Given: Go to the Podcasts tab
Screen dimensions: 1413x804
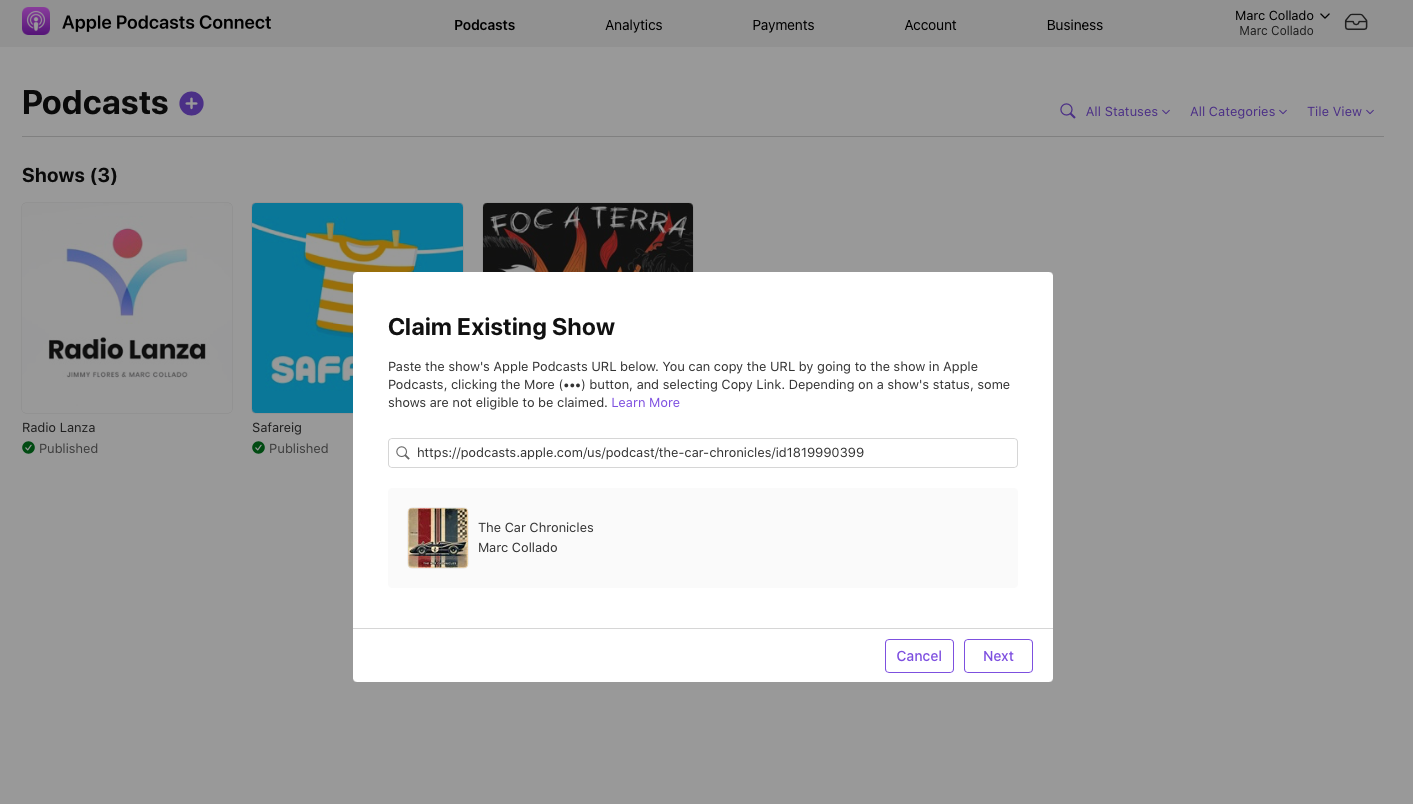Looking at the screenshot, I should [484, 25].
